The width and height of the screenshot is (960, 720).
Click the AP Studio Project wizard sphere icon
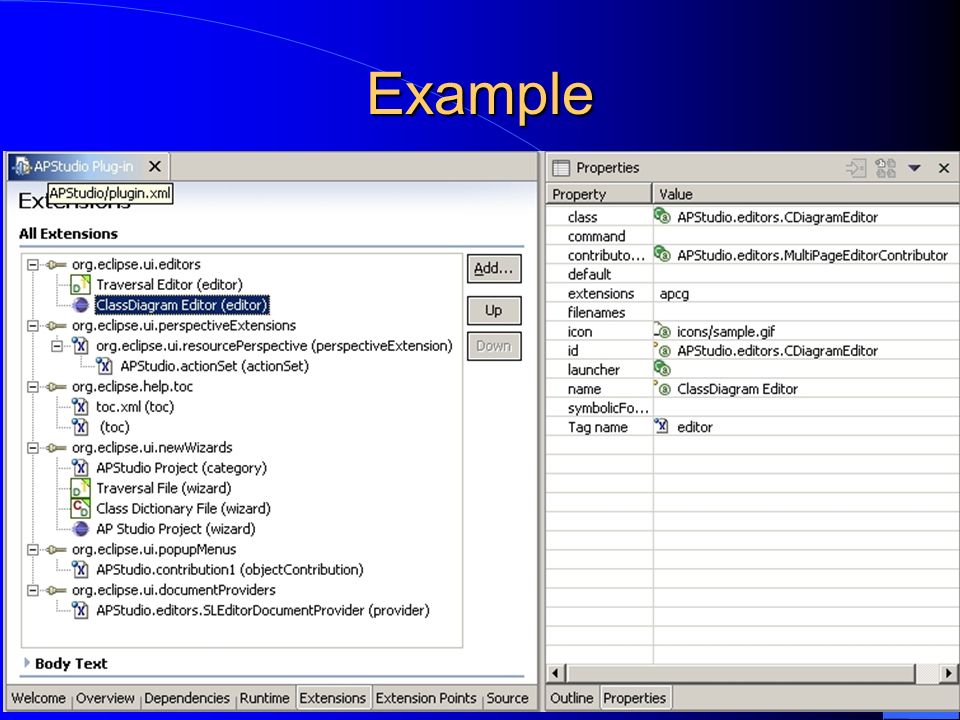(x=80, y=529)
